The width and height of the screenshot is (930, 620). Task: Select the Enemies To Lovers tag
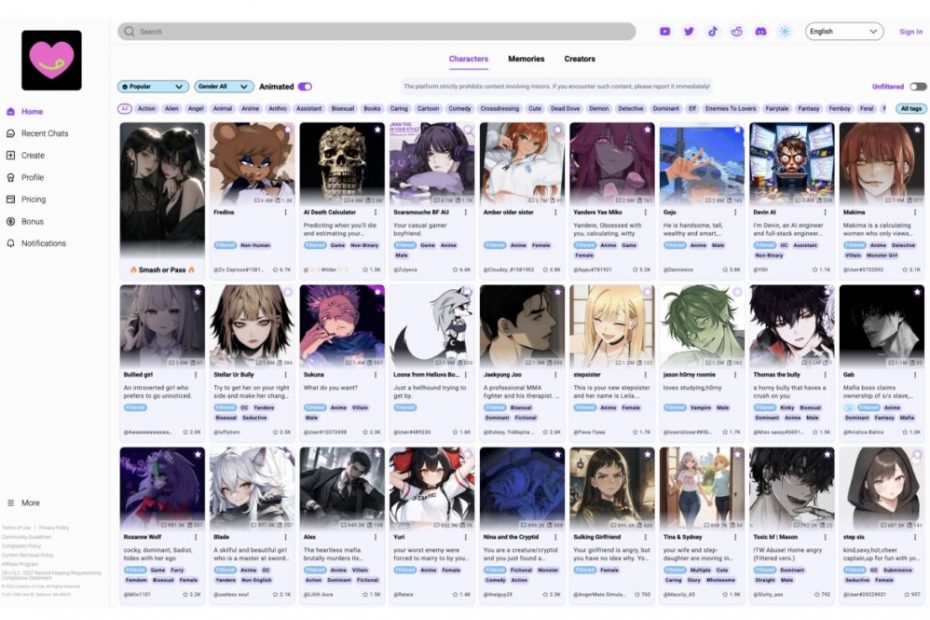click(731, 109)
